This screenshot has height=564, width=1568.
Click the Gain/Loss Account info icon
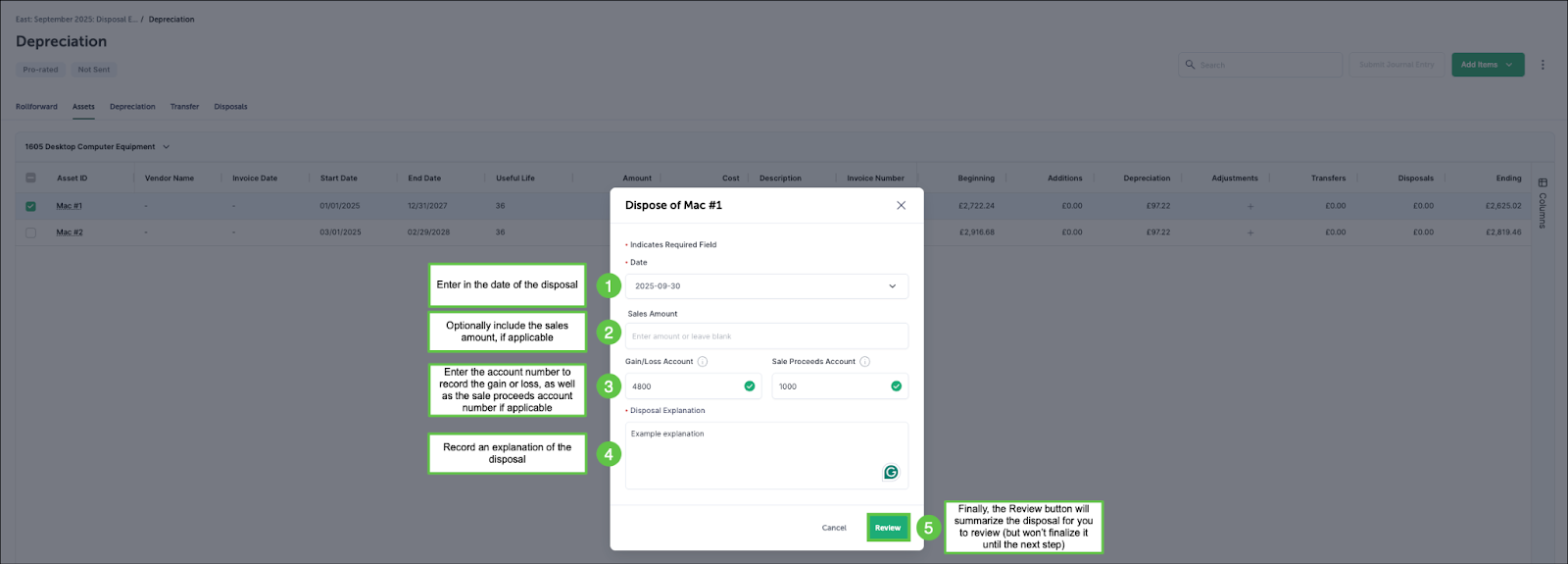703,362
